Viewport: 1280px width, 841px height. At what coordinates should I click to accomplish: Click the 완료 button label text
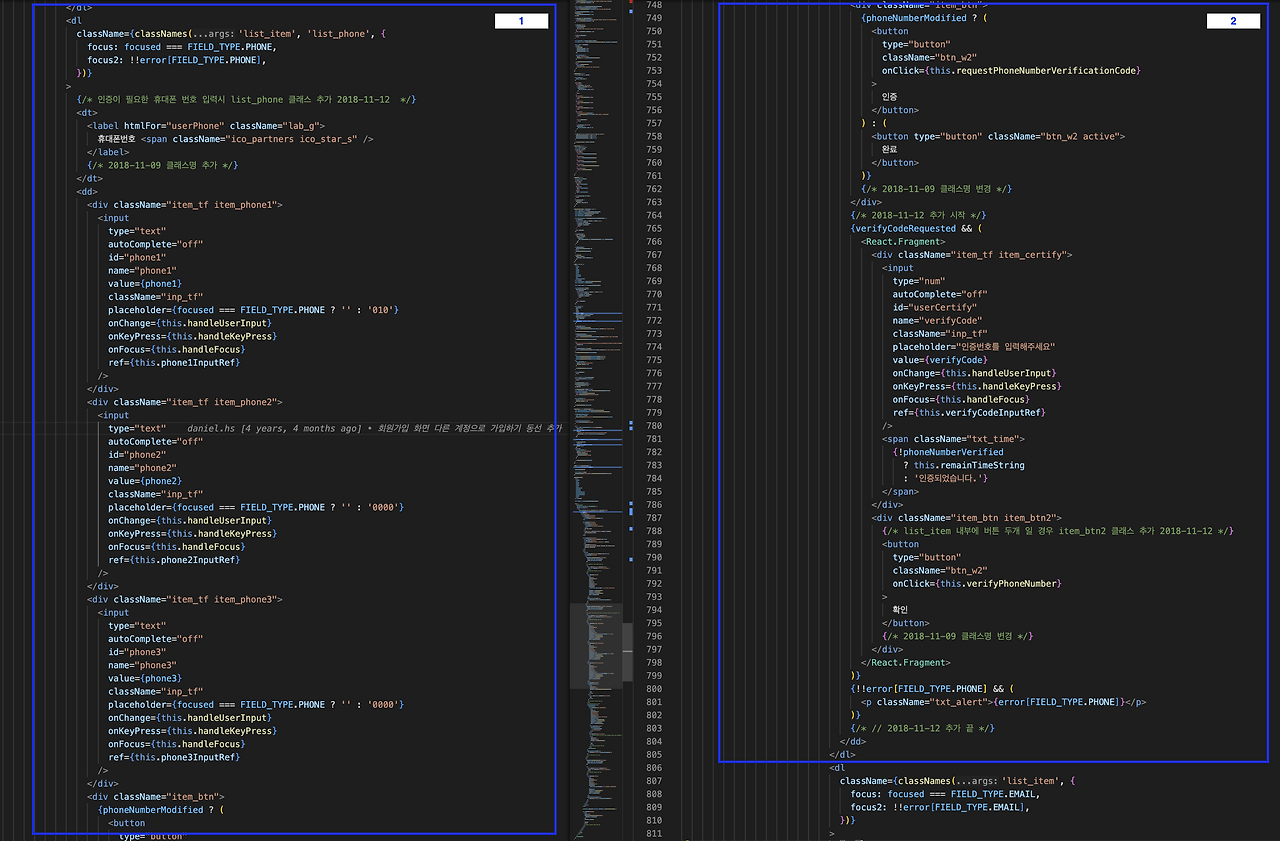[889, 149]
